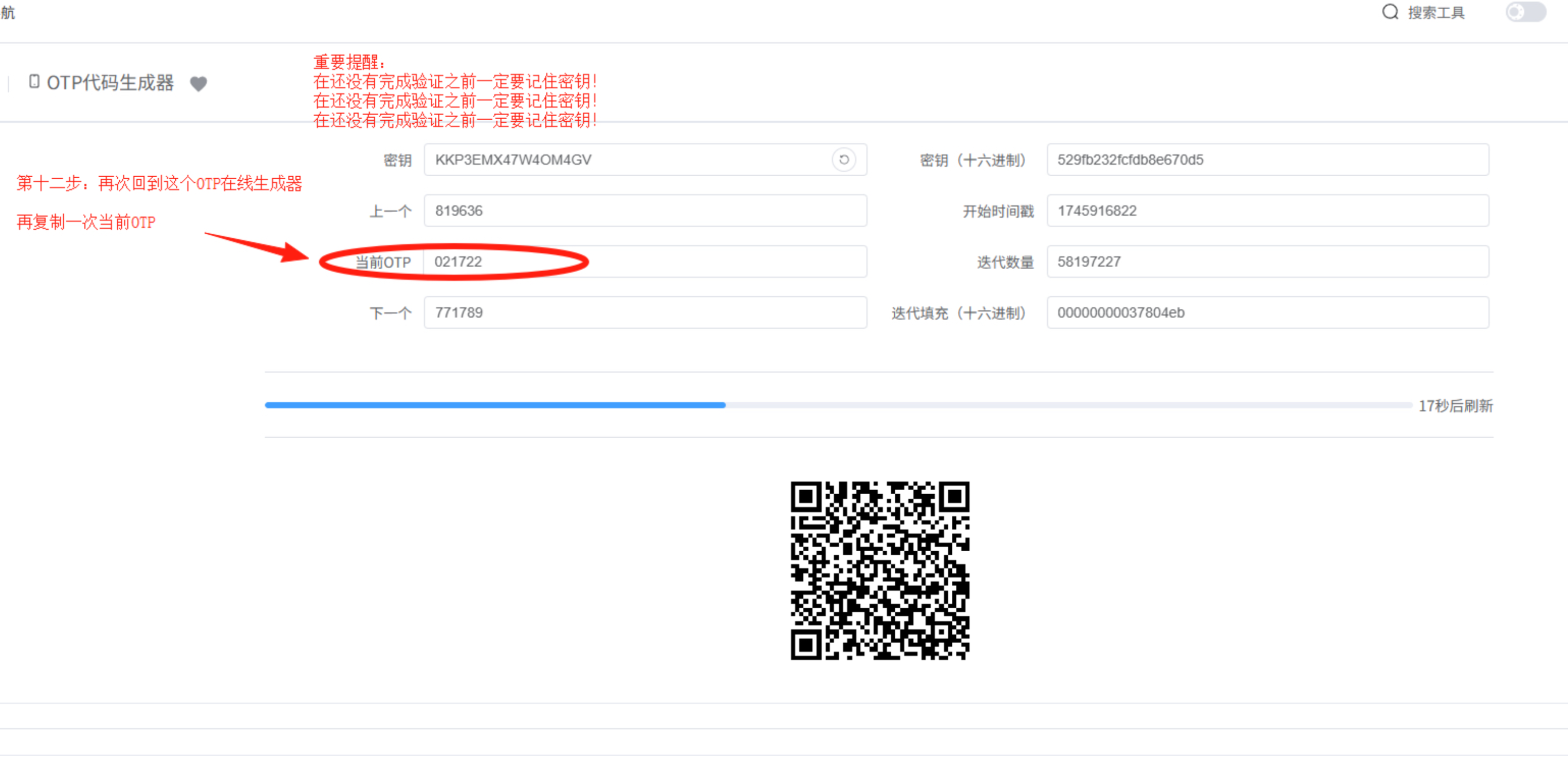The width and height of the screenshot is (1568, 767).
Task: Click the 下一个 label
Action: [391, 313]
